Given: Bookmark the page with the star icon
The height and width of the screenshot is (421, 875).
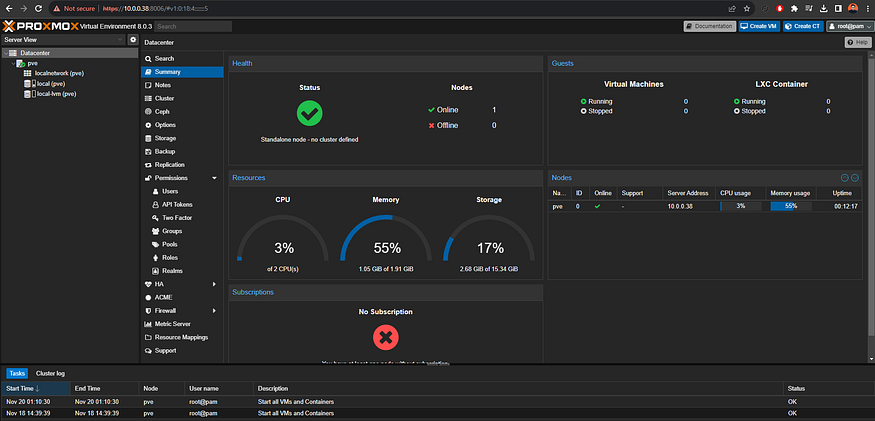Looking at the screenshot, I should [x=747, y=8].
